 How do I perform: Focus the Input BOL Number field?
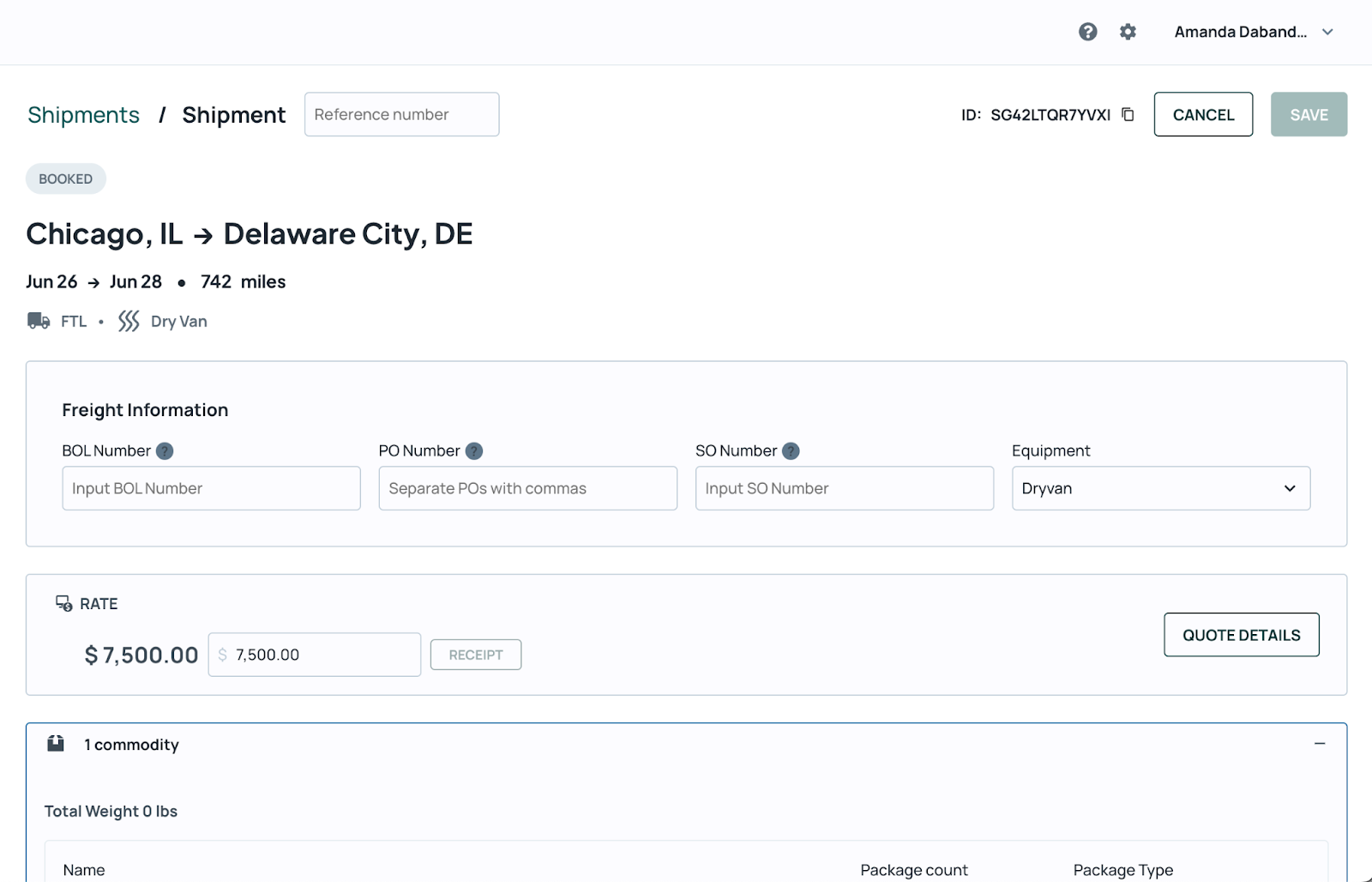(211, 488)
